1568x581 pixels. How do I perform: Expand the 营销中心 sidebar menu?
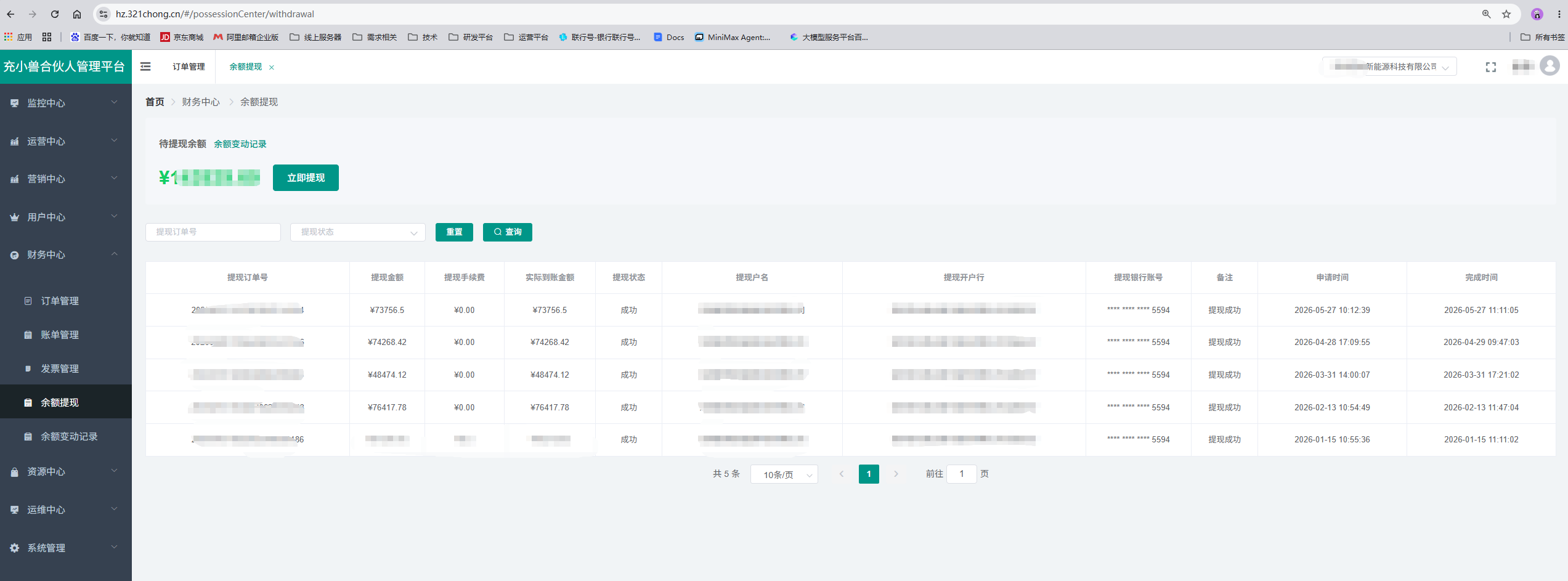[66, 179]
